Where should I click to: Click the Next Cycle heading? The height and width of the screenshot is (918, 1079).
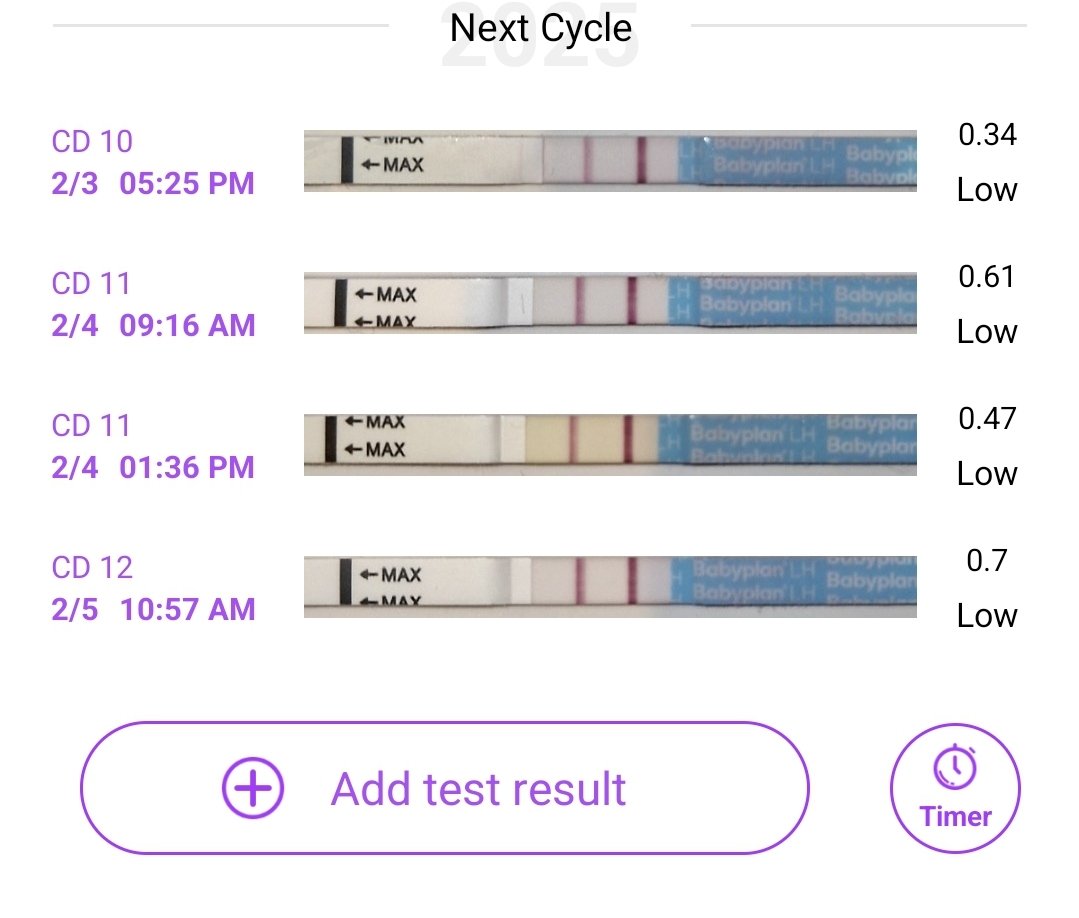540,28
